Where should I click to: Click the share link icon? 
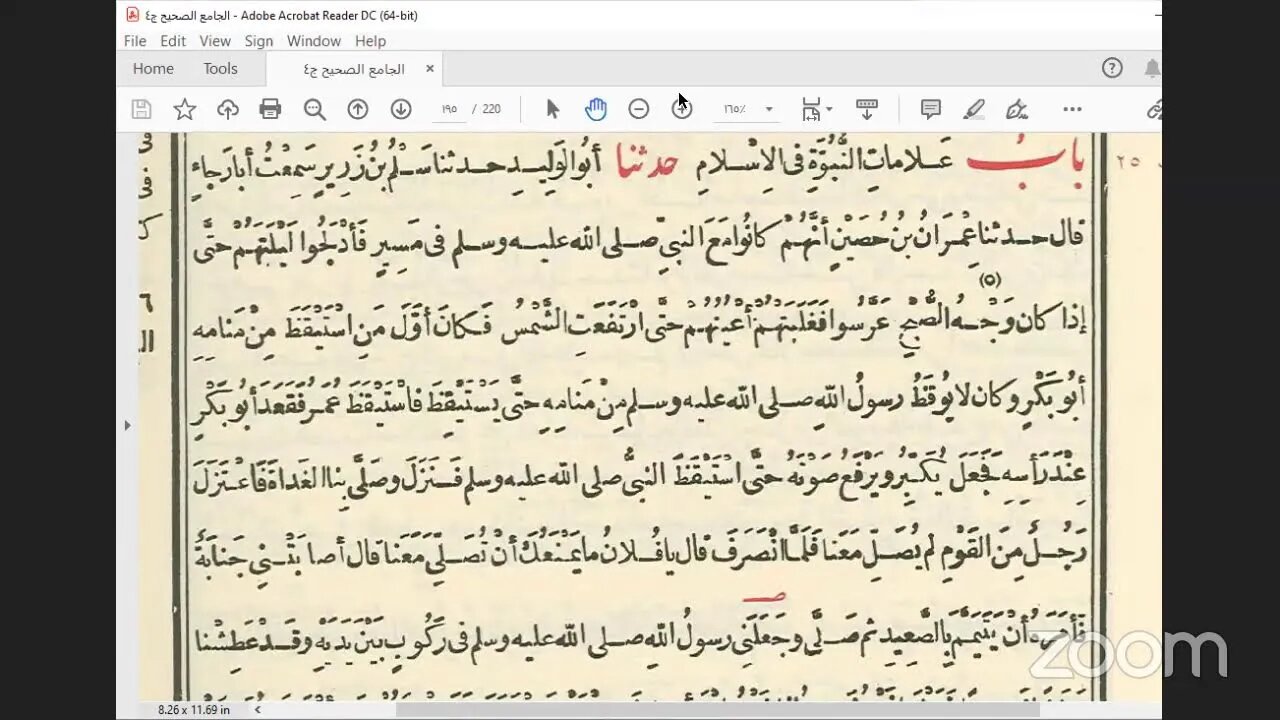coord(1153,109)
